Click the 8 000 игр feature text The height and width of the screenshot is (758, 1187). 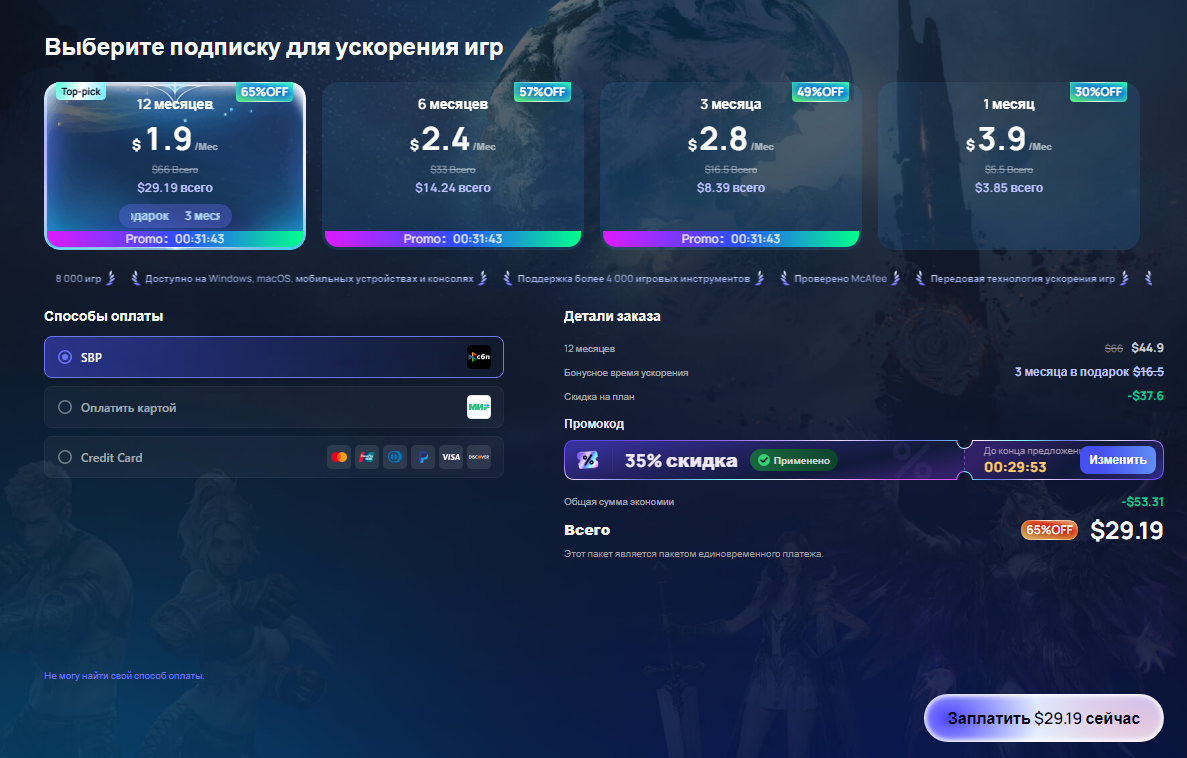78,279
